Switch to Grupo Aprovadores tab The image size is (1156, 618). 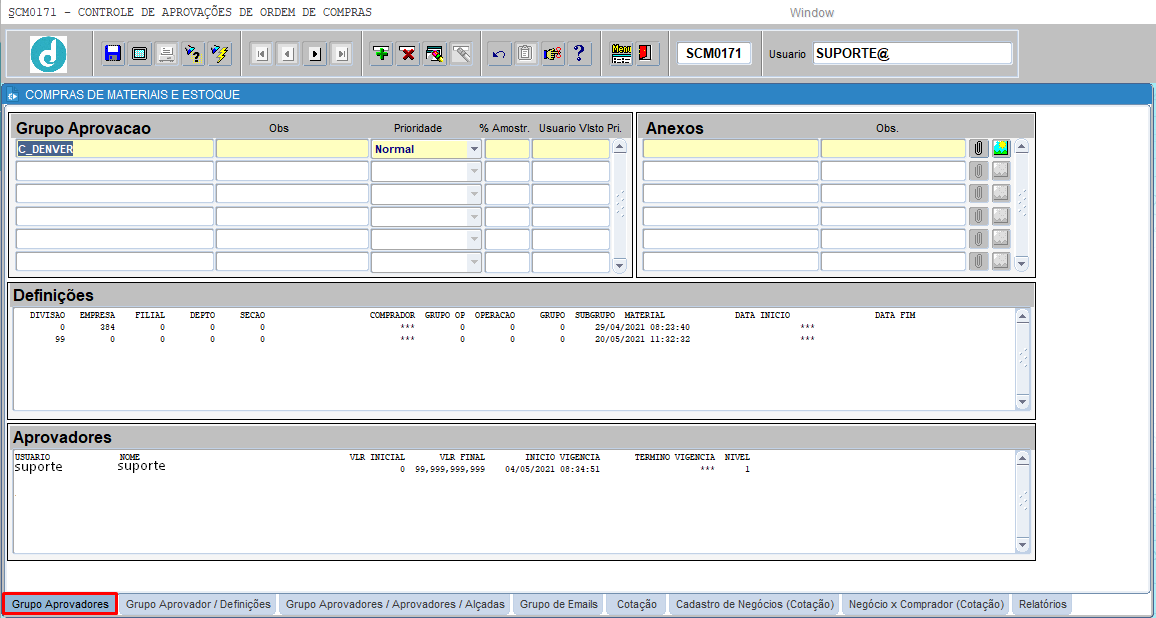(x=60, y=604)
